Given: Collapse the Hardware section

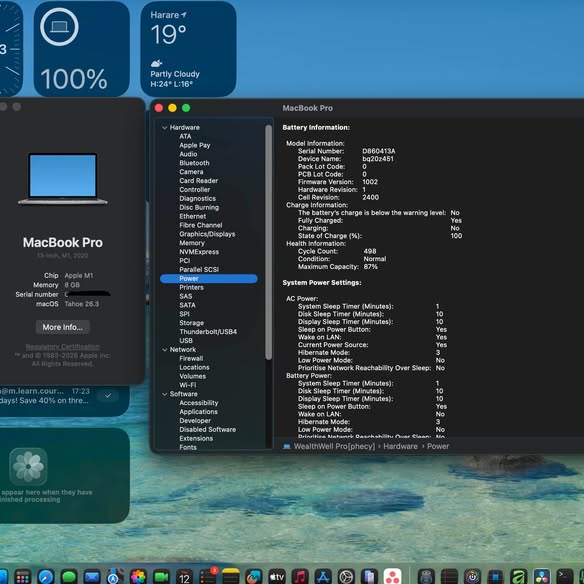Looking at the screenshot, I should [165, 127].
